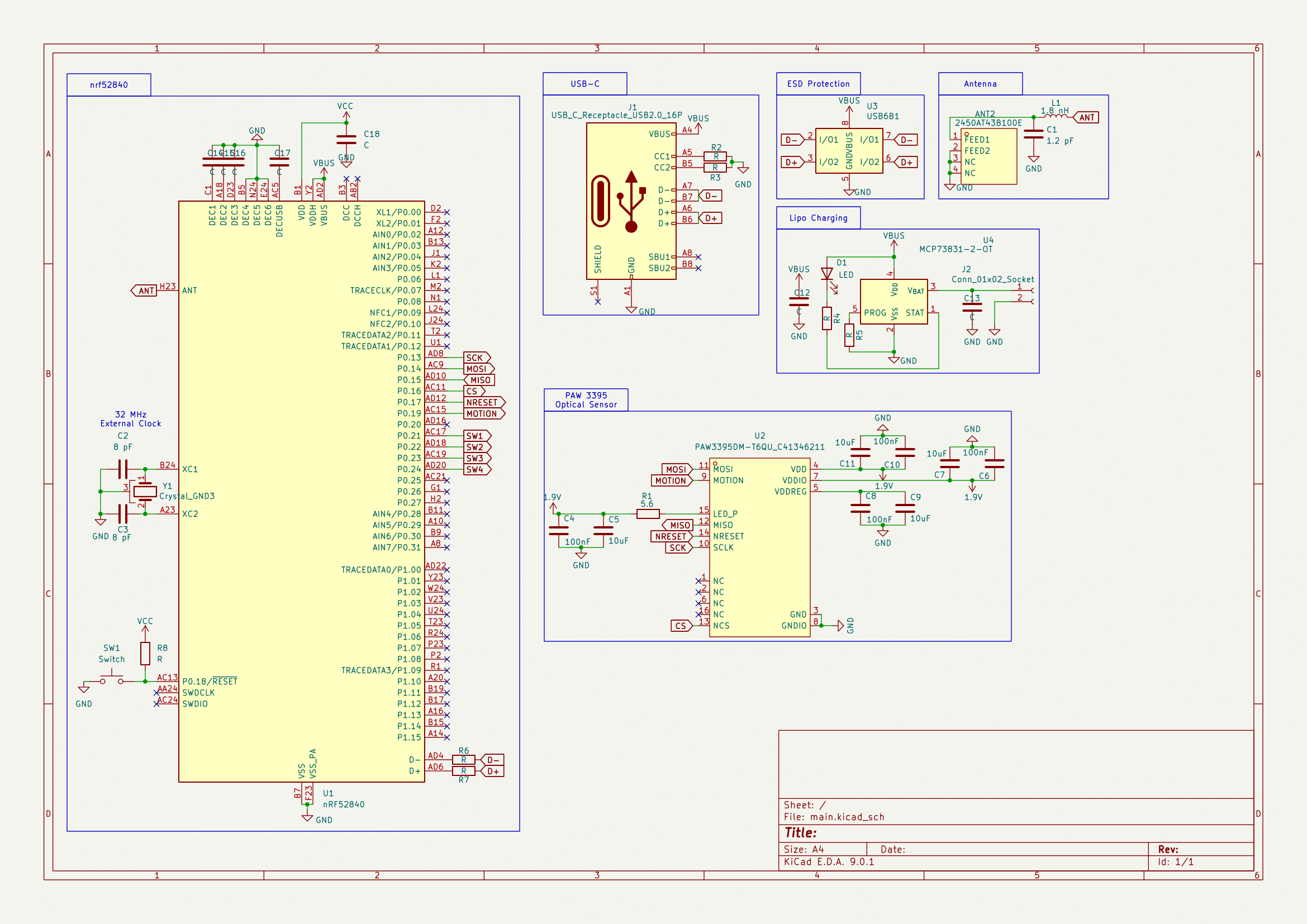Click the USB trident logo on J1

631,202
